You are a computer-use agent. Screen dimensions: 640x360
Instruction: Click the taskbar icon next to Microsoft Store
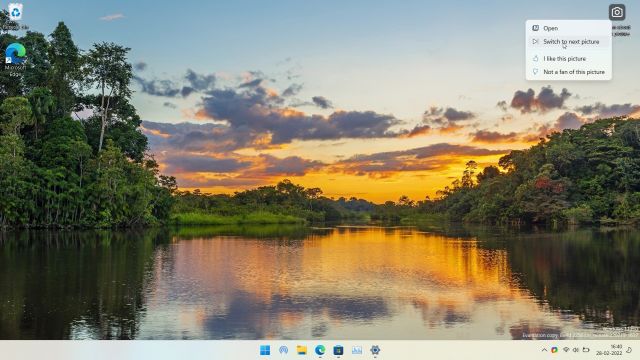(x=357, y=350)
